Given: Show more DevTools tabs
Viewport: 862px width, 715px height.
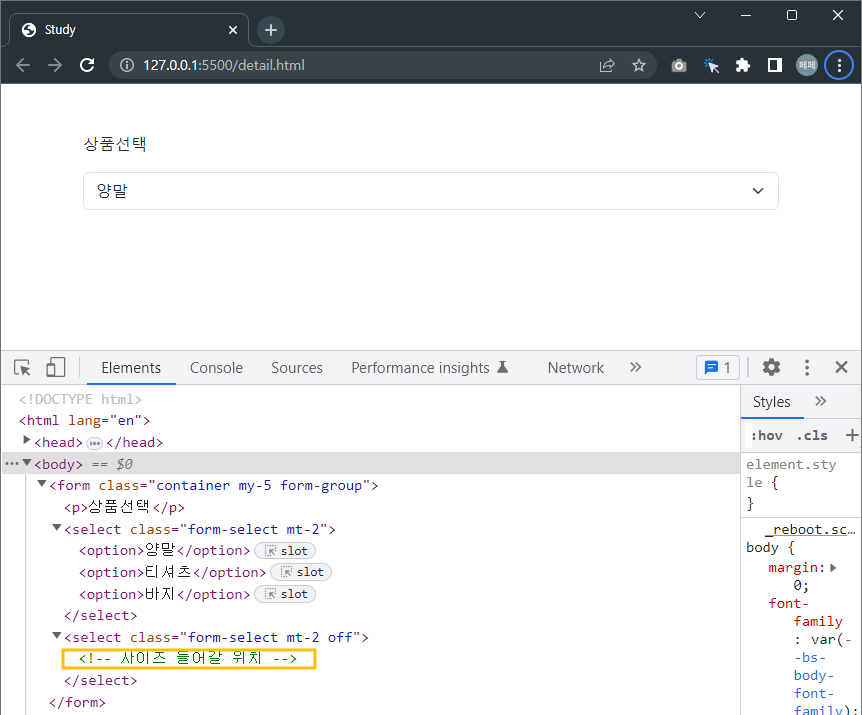Looking at the screenshot, I should click(636, 367).
